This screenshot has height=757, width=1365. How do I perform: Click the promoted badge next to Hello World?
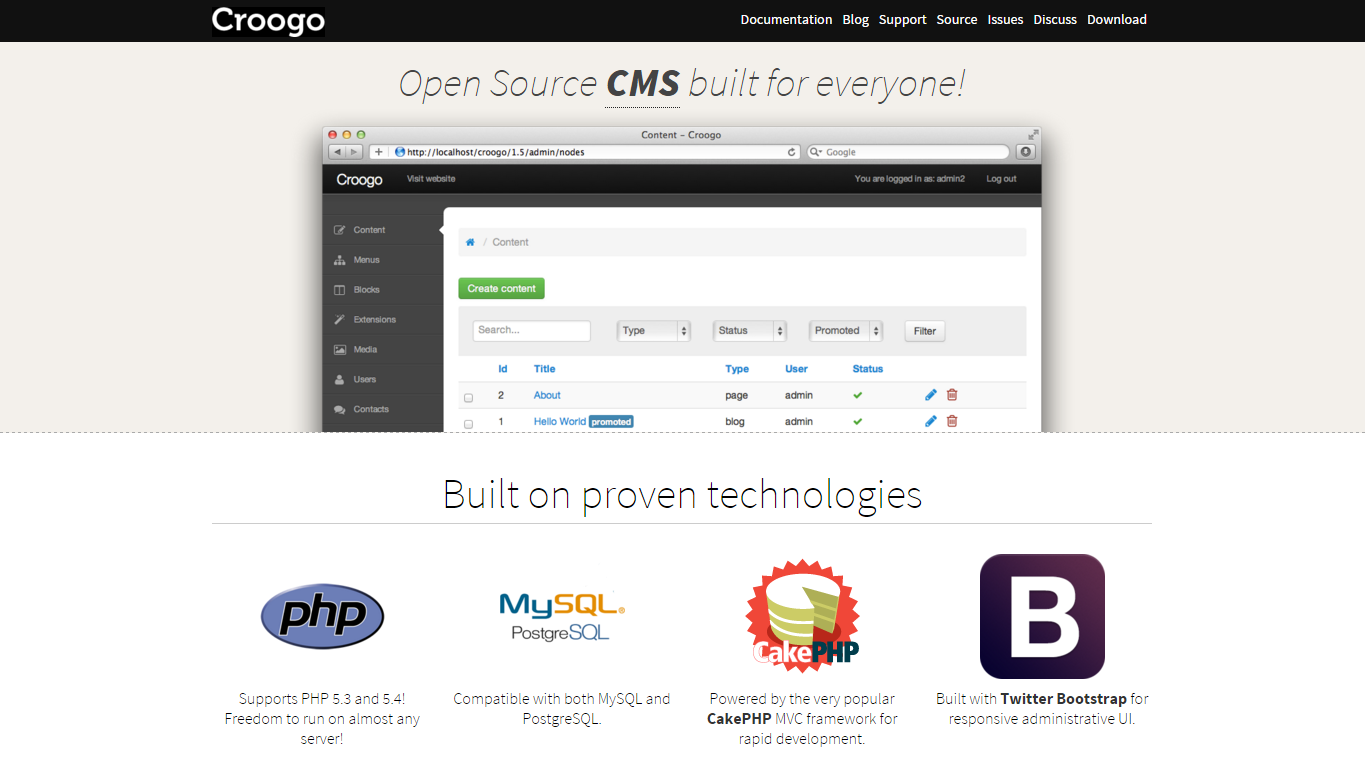611,422
